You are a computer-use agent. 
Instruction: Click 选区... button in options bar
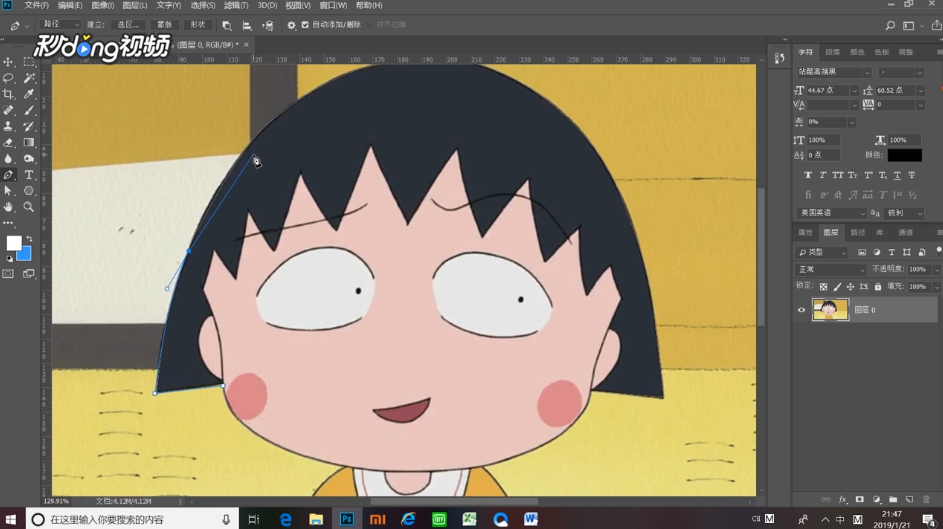pyautogui.click(x=128, y=25)
